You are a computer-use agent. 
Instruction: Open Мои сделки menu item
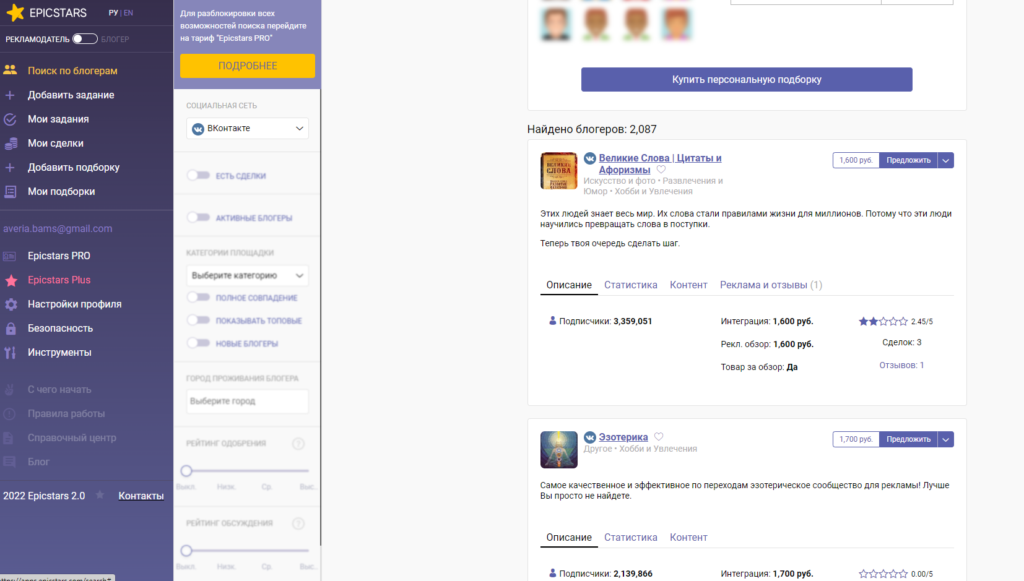[56, 143]
